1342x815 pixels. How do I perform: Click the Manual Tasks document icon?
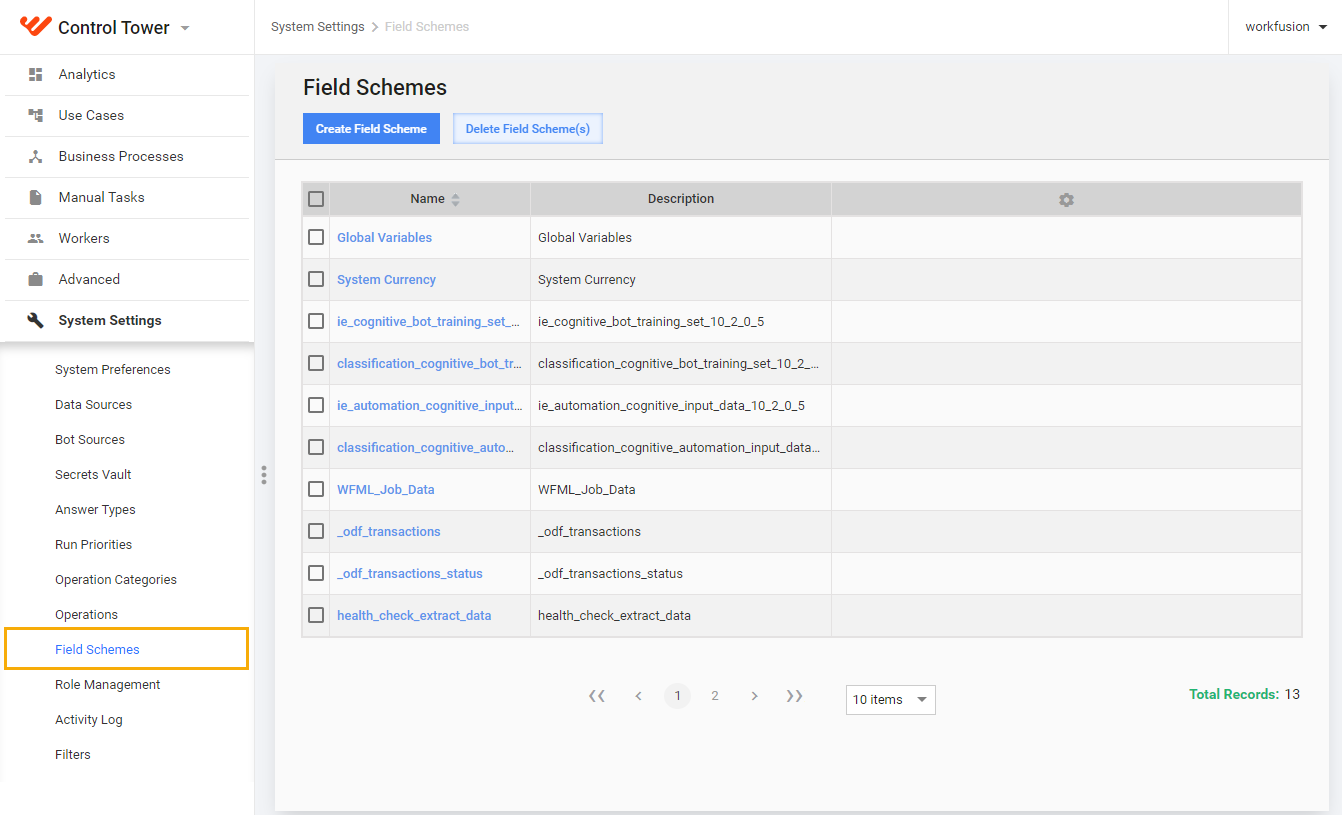click(x=36, y=198)
